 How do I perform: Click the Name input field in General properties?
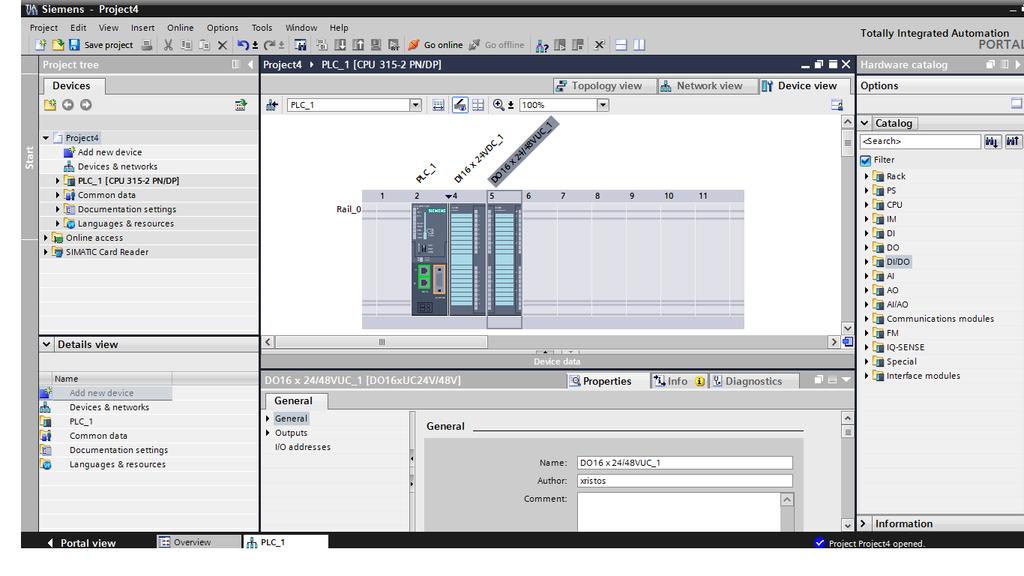coord(684,462)
